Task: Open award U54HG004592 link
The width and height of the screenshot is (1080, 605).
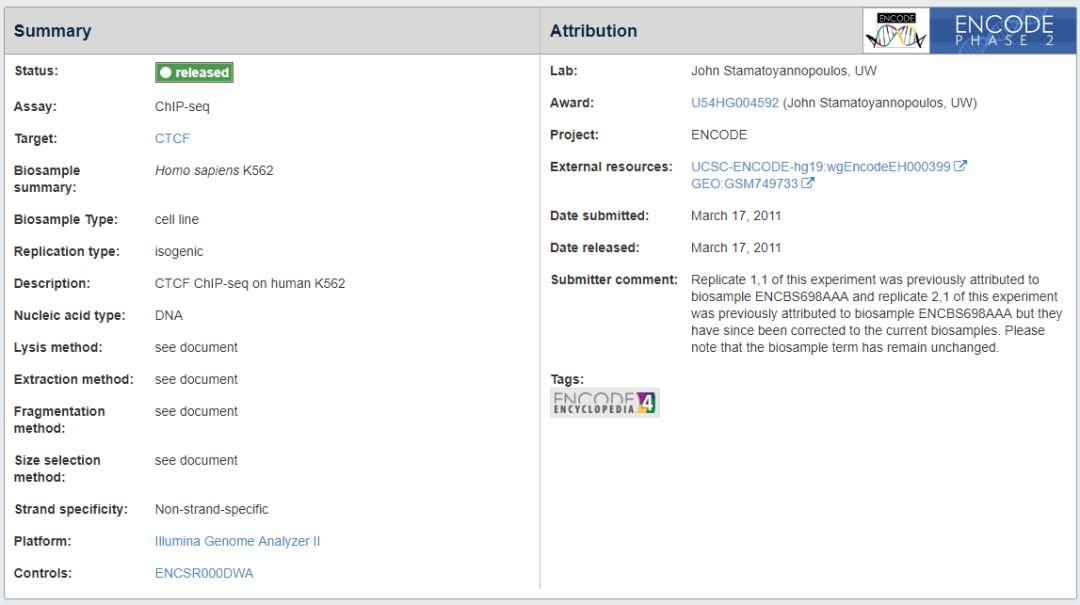Action: [735, 102]
